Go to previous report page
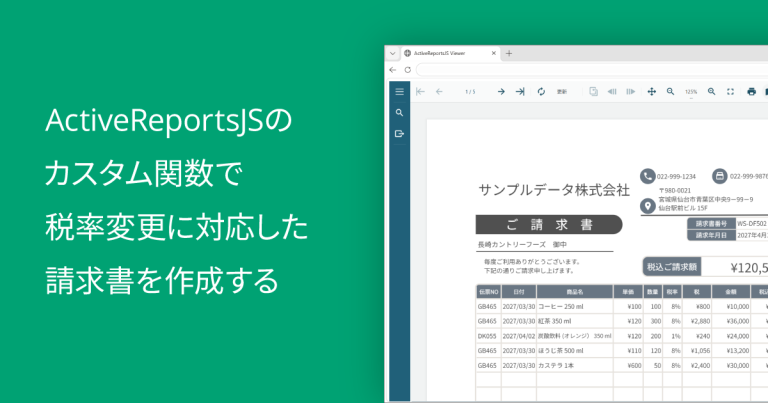The height and width of the screenshot is (403, 768). (x=439, y=92)
